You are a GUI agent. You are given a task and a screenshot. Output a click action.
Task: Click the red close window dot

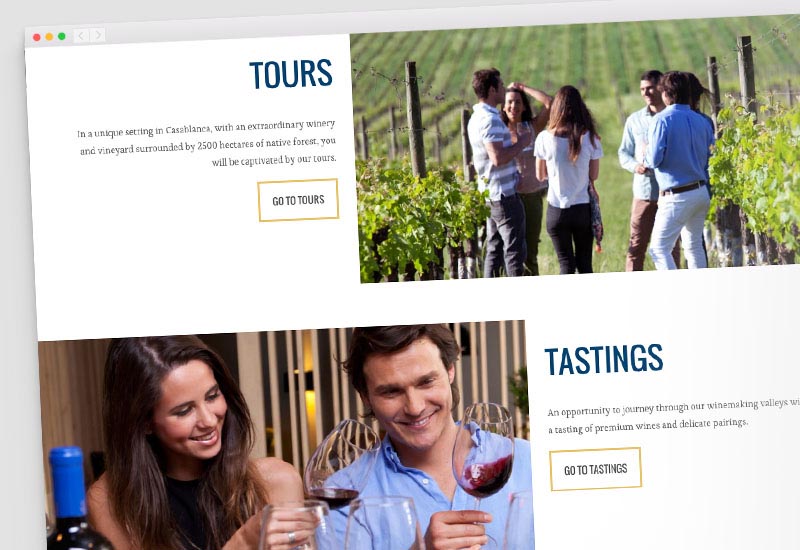(x=37, y=37)
